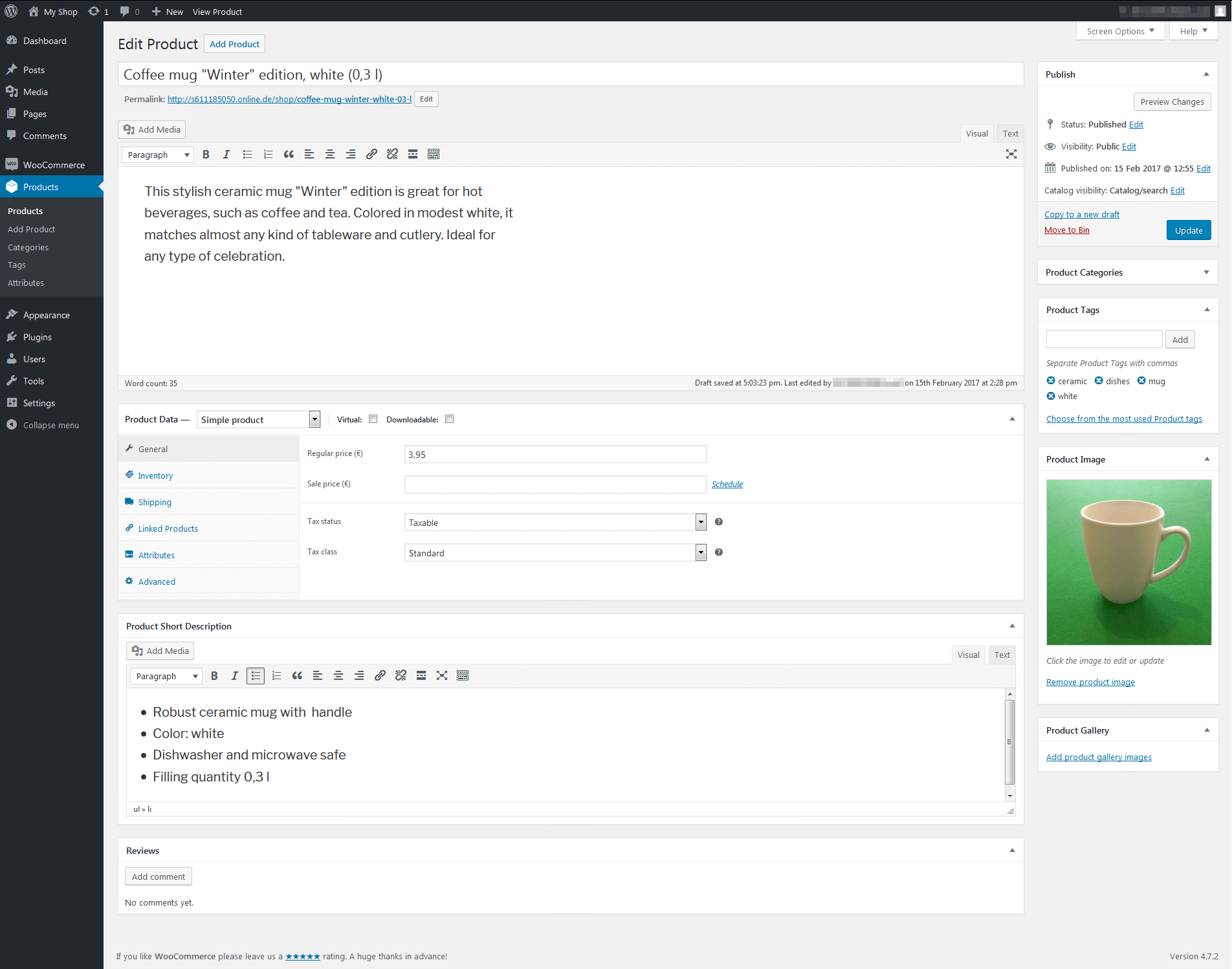
Task: Click the Add comment button
Action: click(x=159, y=876)
